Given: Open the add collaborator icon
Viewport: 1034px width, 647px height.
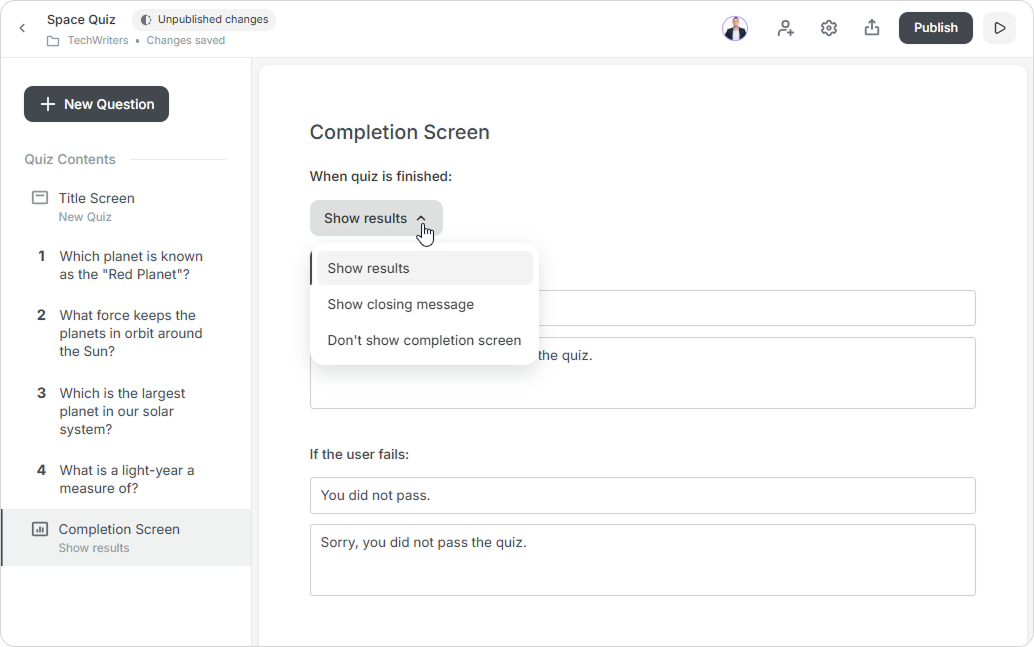Looking at the screenshot, I should pyautogui.click(x=786, y=28).
